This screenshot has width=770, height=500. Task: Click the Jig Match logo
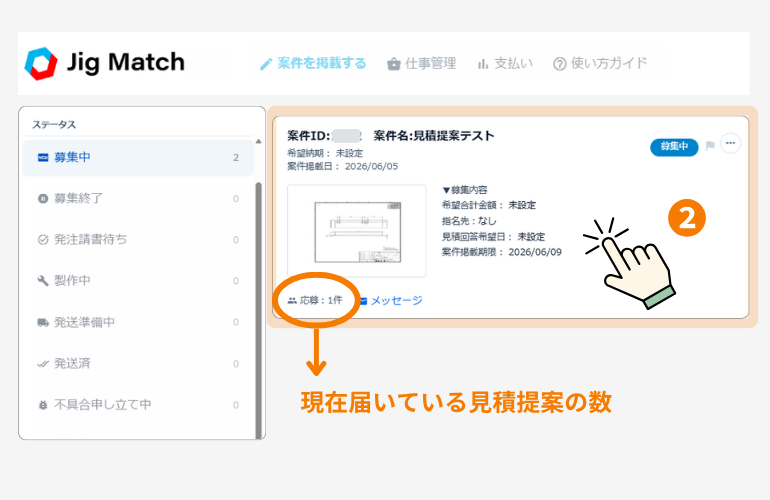click(x=105, y=63)
